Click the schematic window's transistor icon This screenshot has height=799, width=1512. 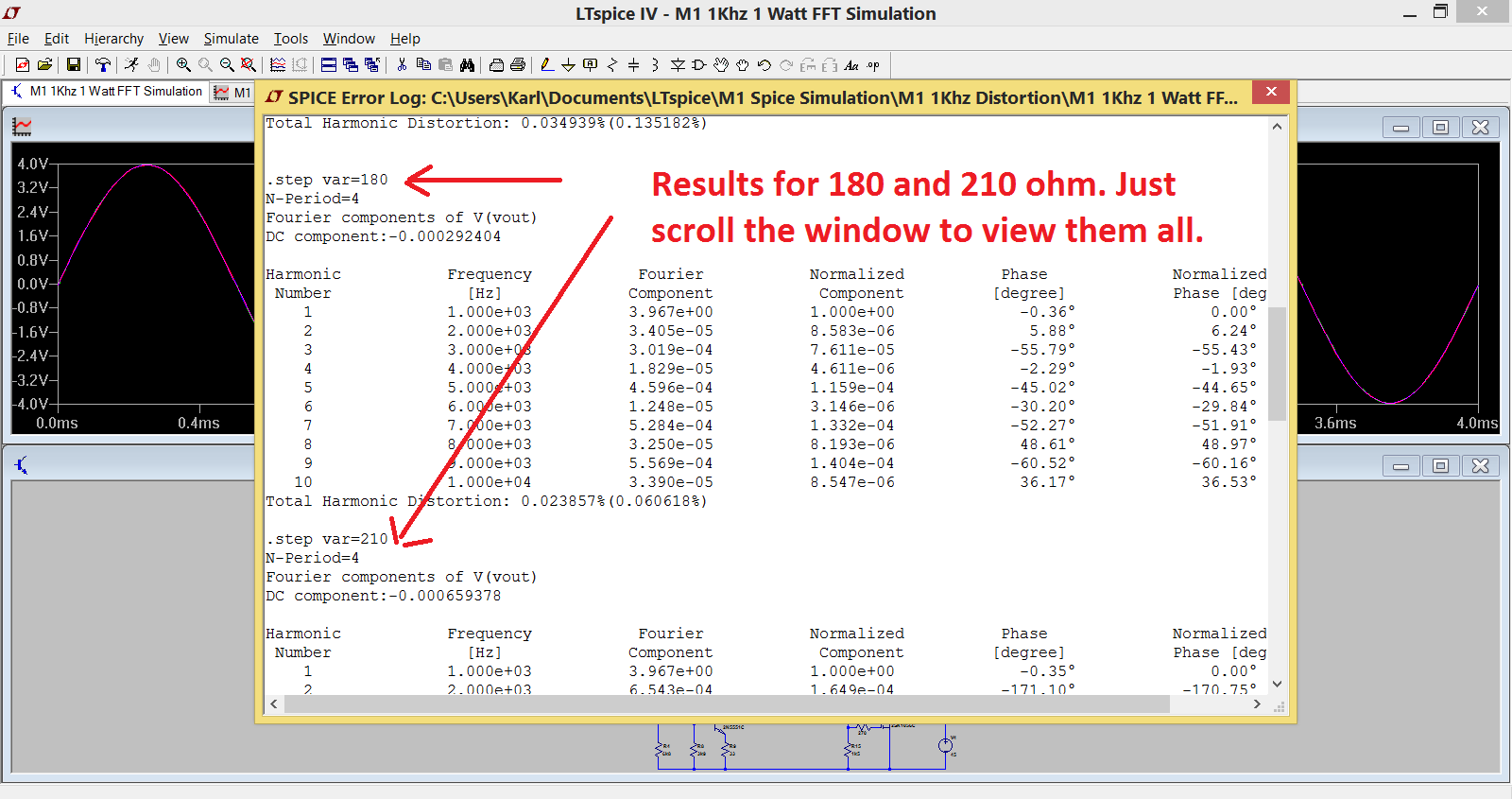22,464
